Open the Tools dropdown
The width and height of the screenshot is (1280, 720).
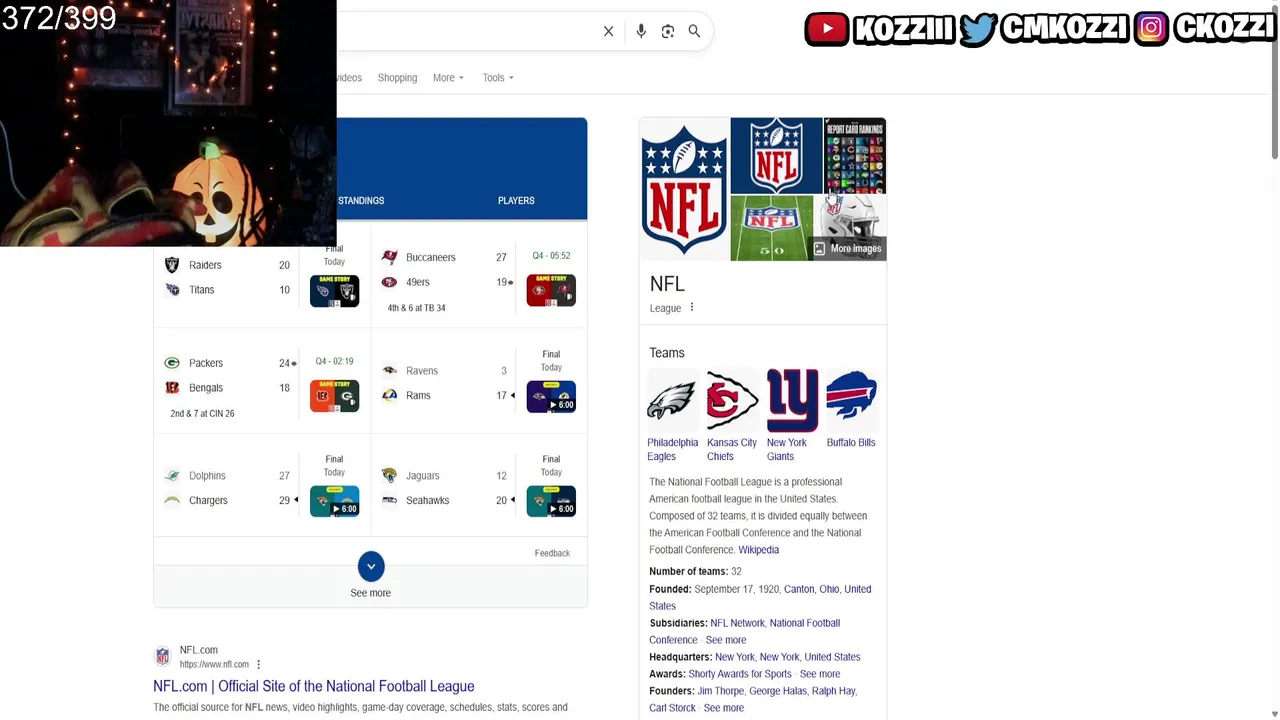point(498,78)
